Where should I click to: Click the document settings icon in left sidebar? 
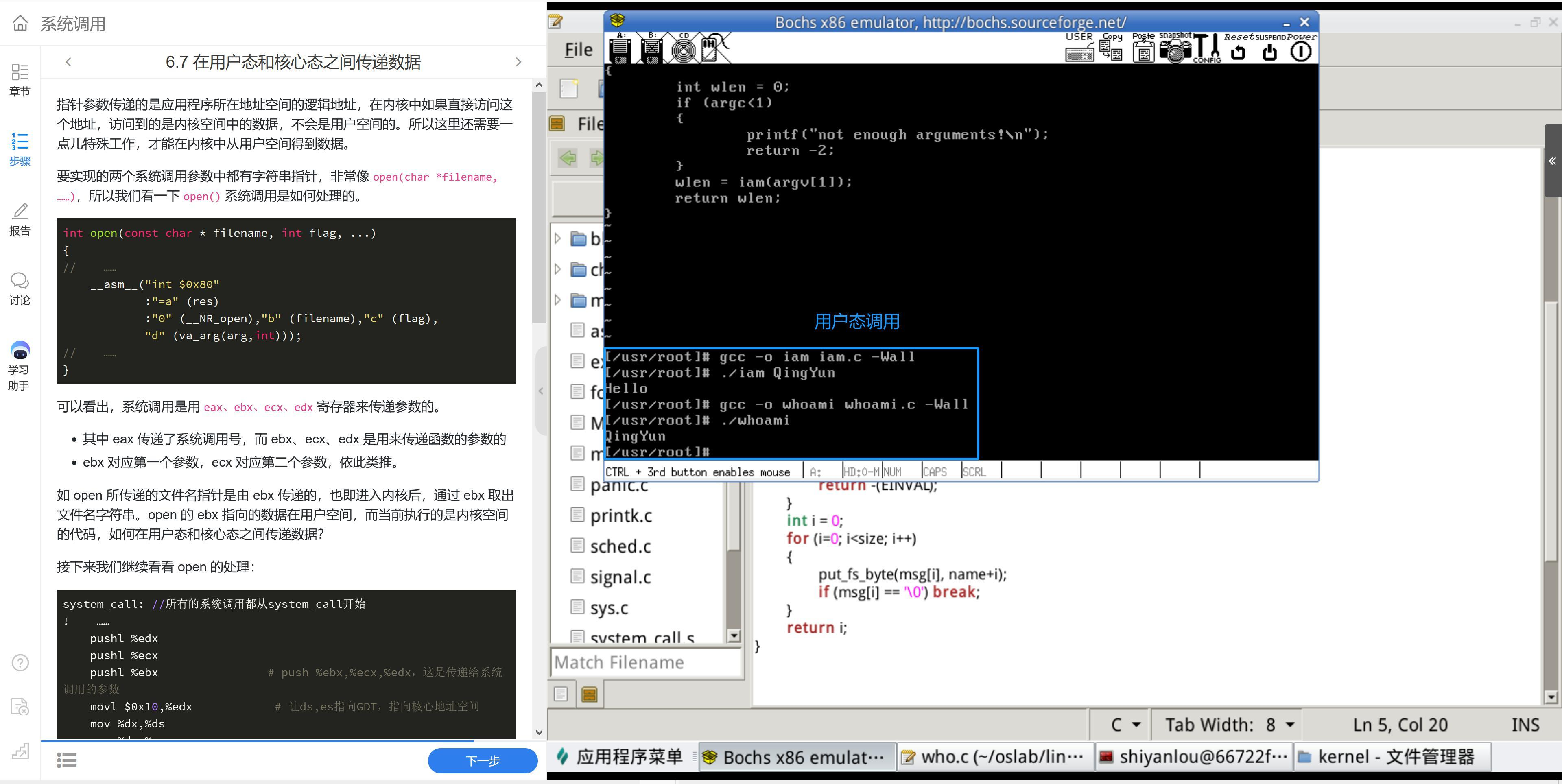pyautogui.click(x=20, y=707)
